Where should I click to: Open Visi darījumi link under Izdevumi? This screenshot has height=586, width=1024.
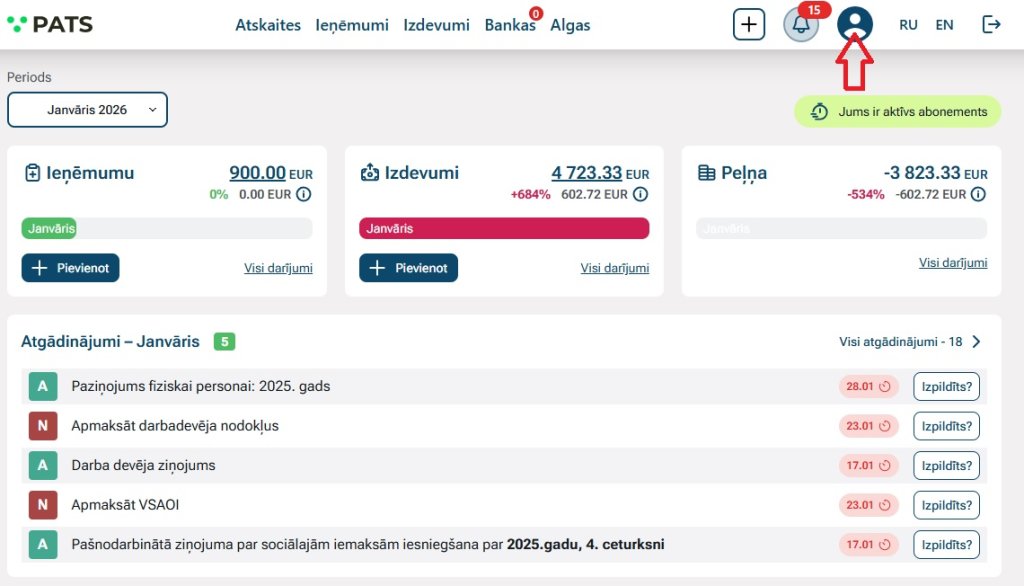(x=615, y=268)
